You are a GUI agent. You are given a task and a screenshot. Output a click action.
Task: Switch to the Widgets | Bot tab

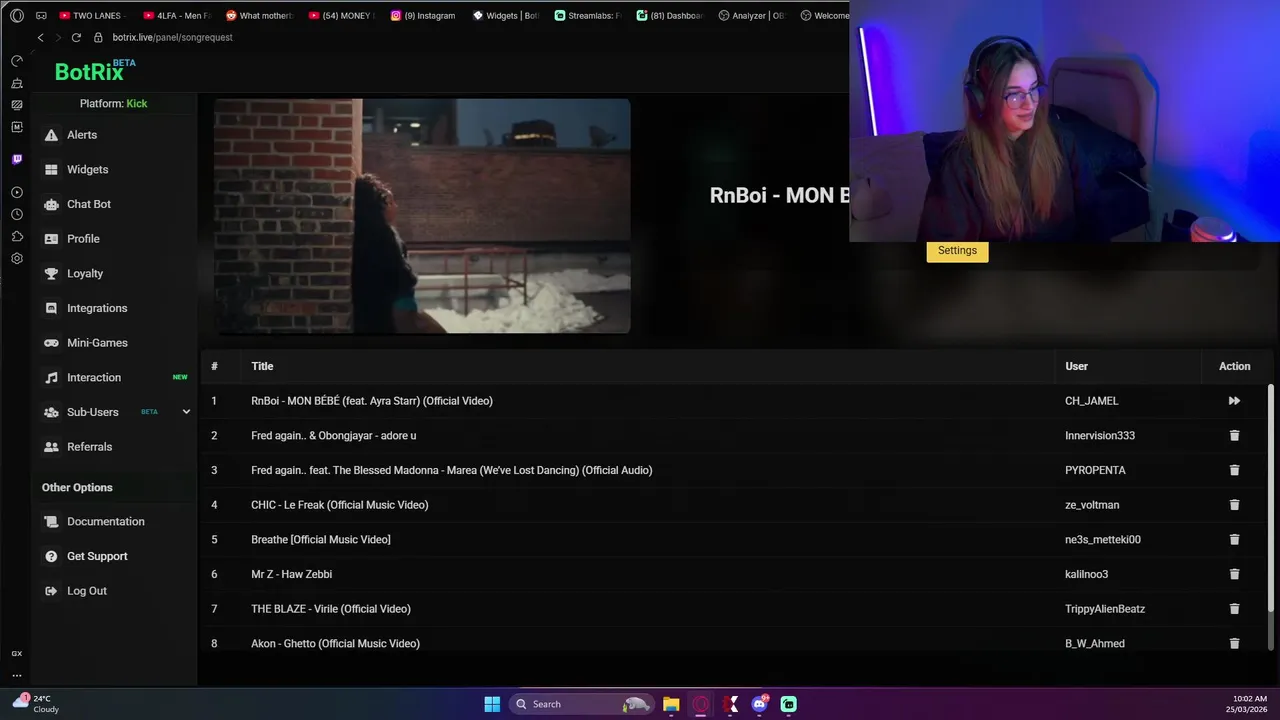(506, 15)
